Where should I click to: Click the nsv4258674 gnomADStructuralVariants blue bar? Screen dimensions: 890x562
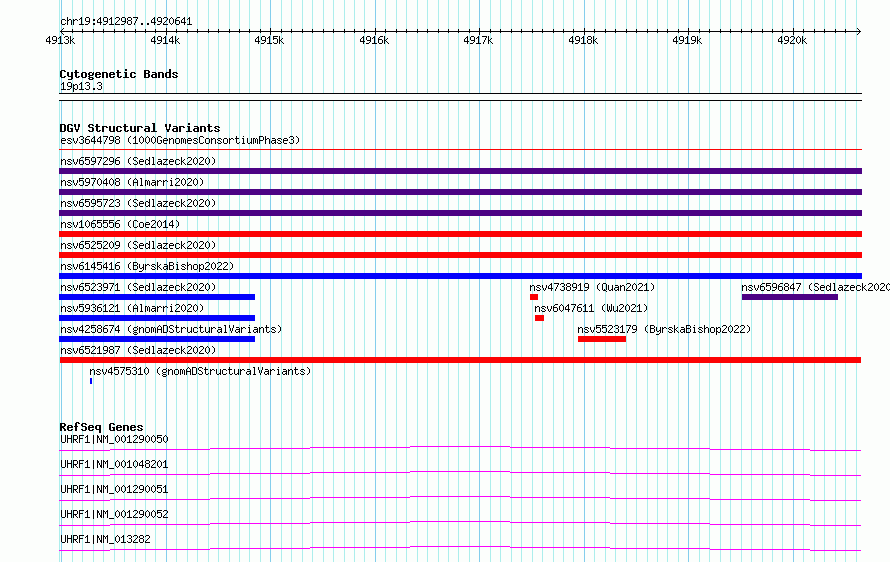[x=157, y=339]
